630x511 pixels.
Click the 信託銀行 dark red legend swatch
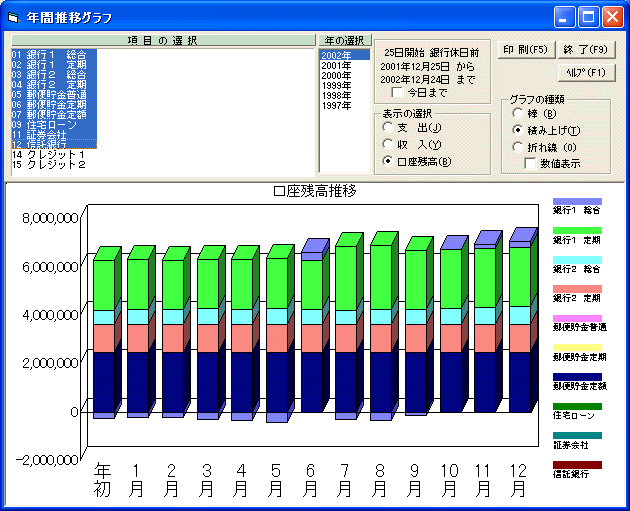pyautogui.click(x=577, y=465)
